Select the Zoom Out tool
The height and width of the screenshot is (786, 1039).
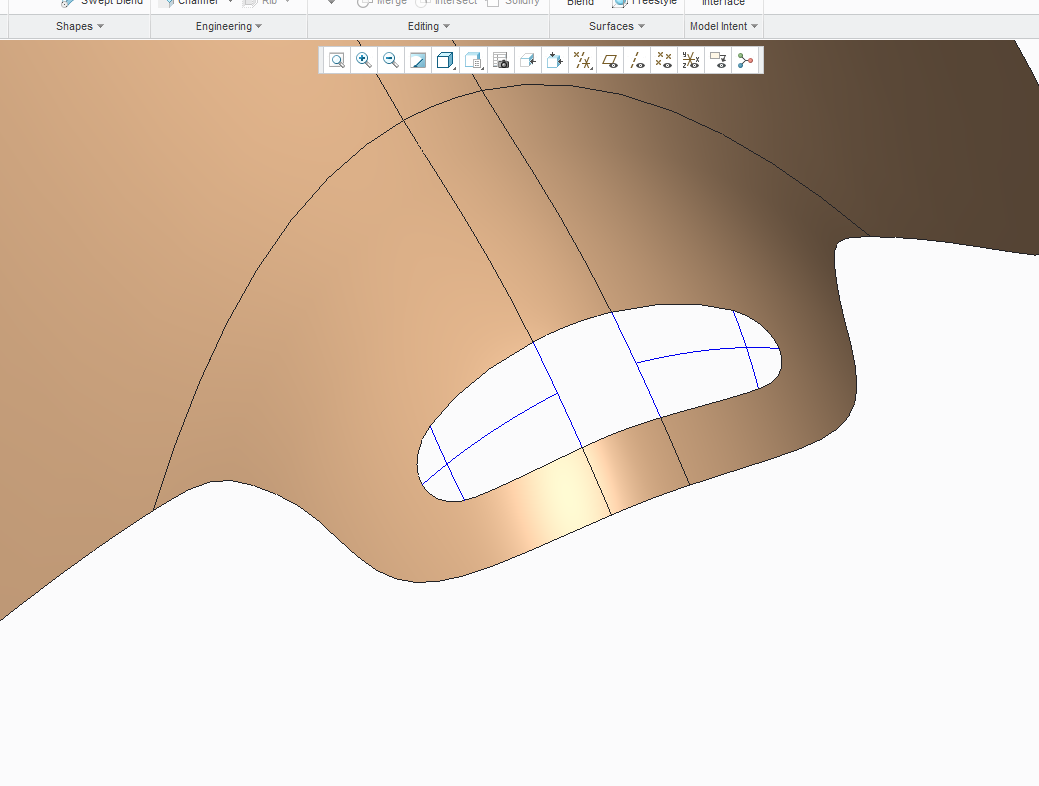pos(391,60)
